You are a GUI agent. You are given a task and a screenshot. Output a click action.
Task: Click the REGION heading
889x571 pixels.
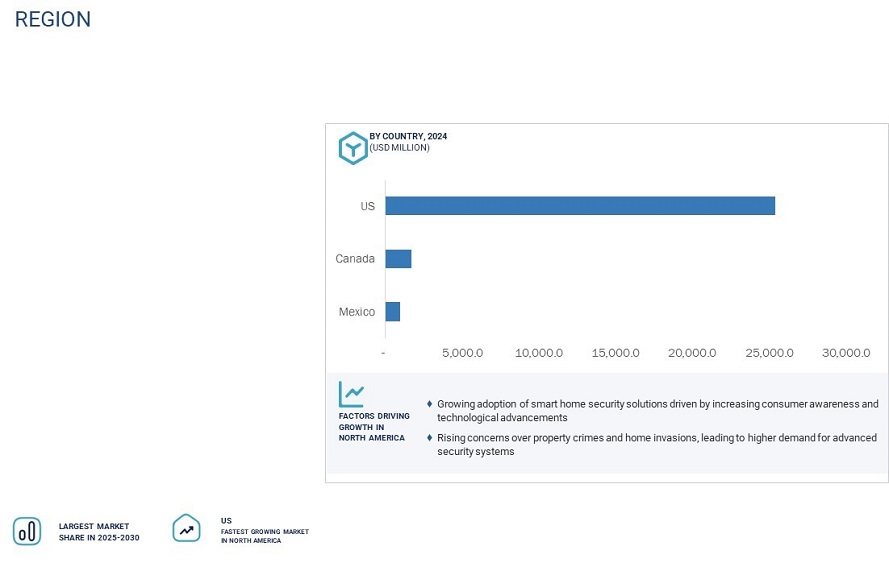52,20
